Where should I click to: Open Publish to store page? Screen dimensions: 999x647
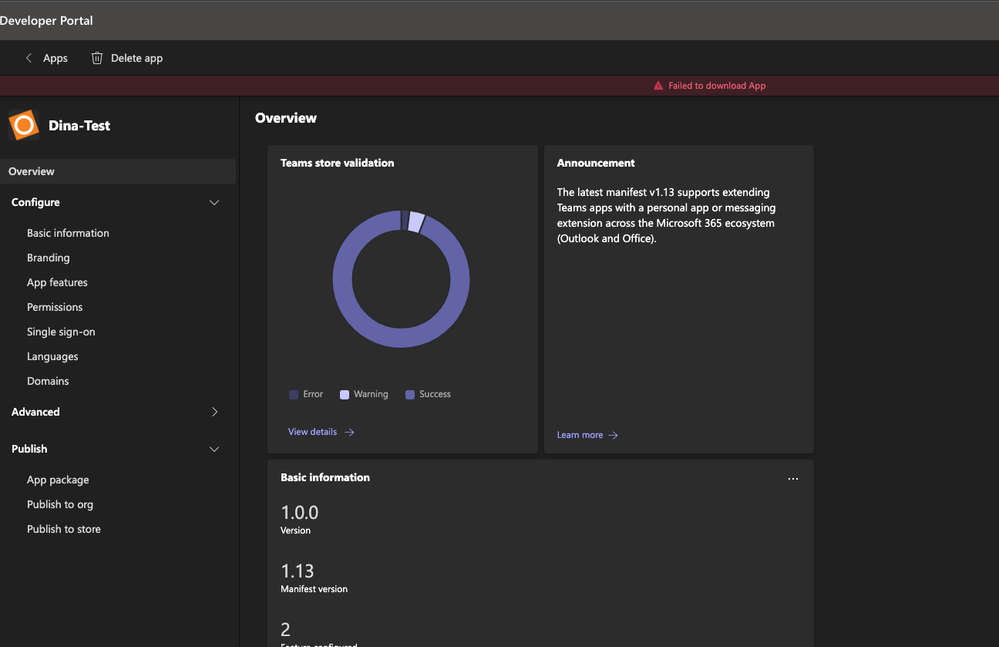coord(64,529)
